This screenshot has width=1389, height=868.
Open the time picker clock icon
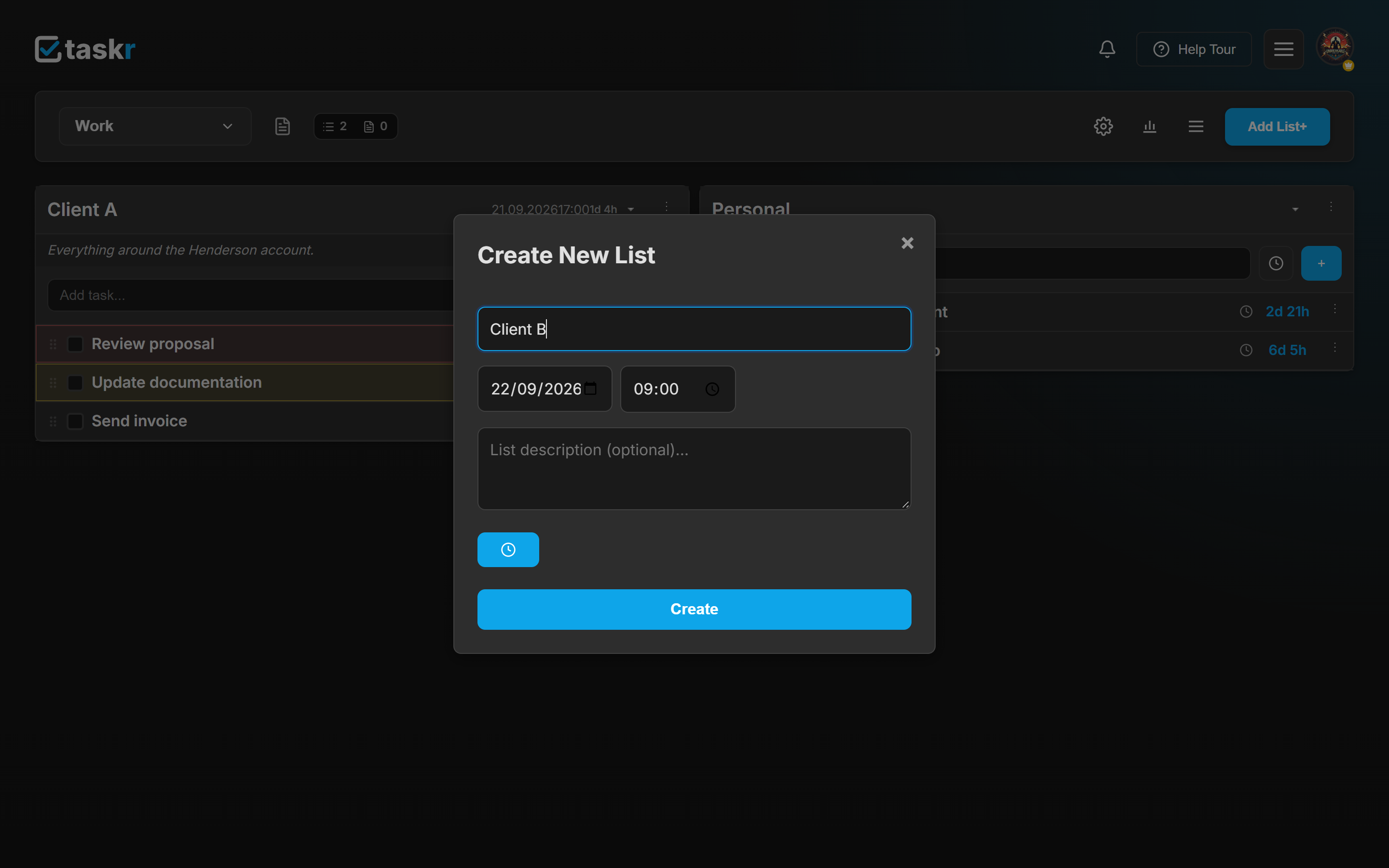coord(712,389)
